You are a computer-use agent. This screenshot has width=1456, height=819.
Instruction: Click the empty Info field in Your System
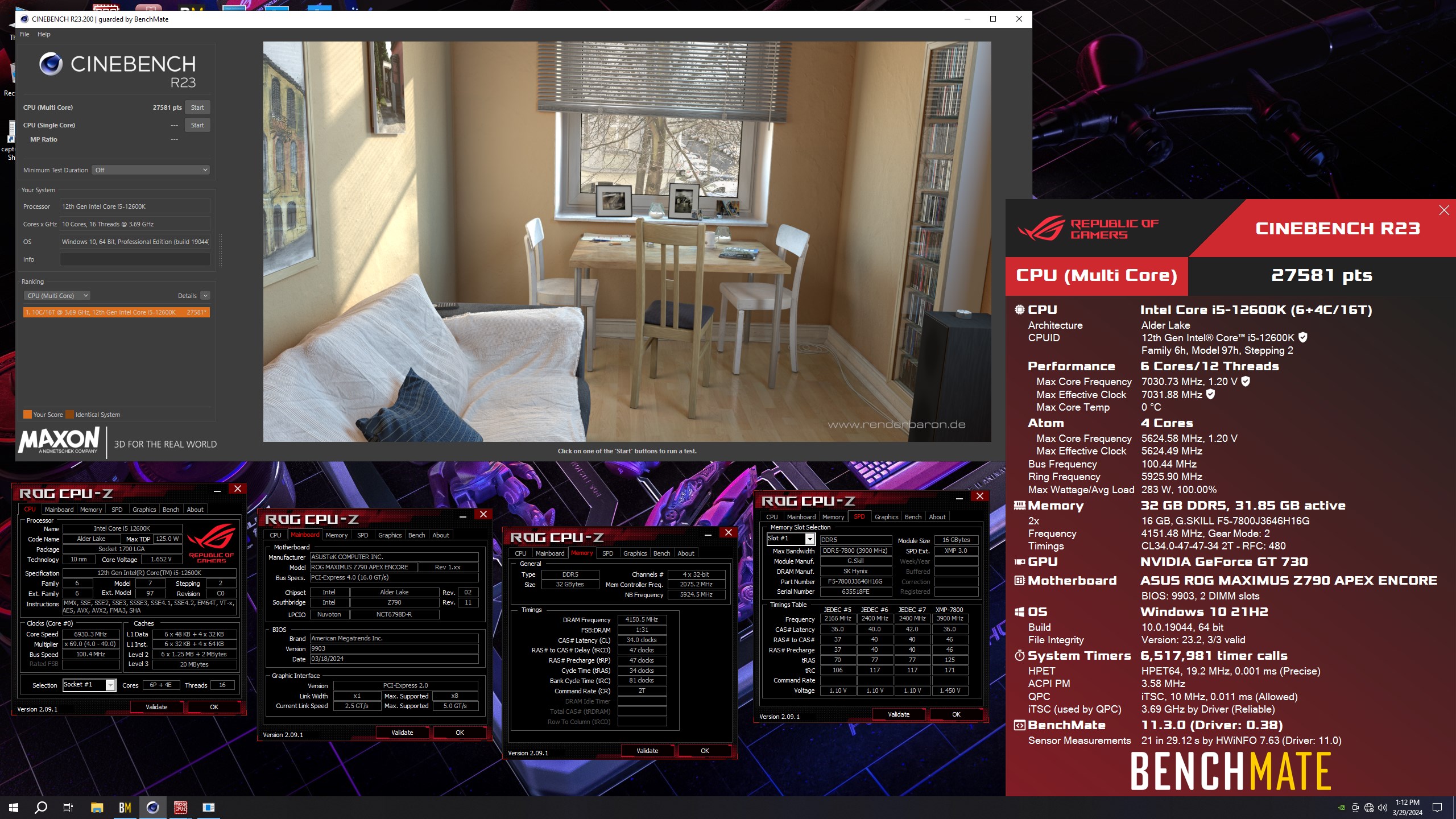[135, 259]
